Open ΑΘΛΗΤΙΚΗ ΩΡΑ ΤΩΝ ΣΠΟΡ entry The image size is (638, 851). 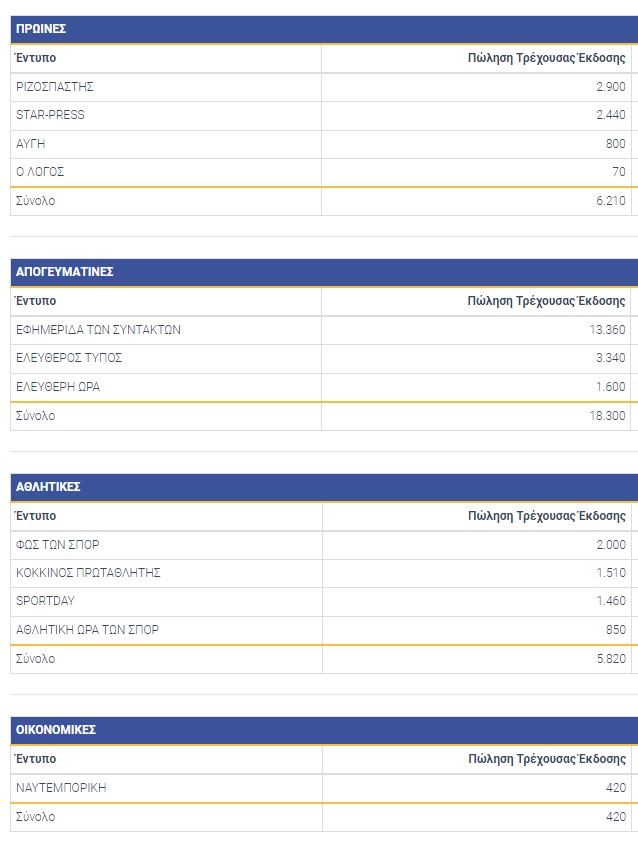tap(87, 630)
